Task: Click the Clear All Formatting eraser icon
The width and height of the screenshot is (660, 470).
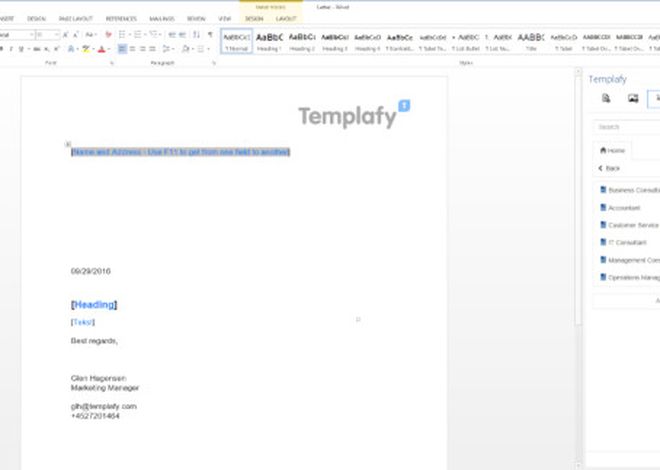Action: pyautogui.click(x=109, y=35)
